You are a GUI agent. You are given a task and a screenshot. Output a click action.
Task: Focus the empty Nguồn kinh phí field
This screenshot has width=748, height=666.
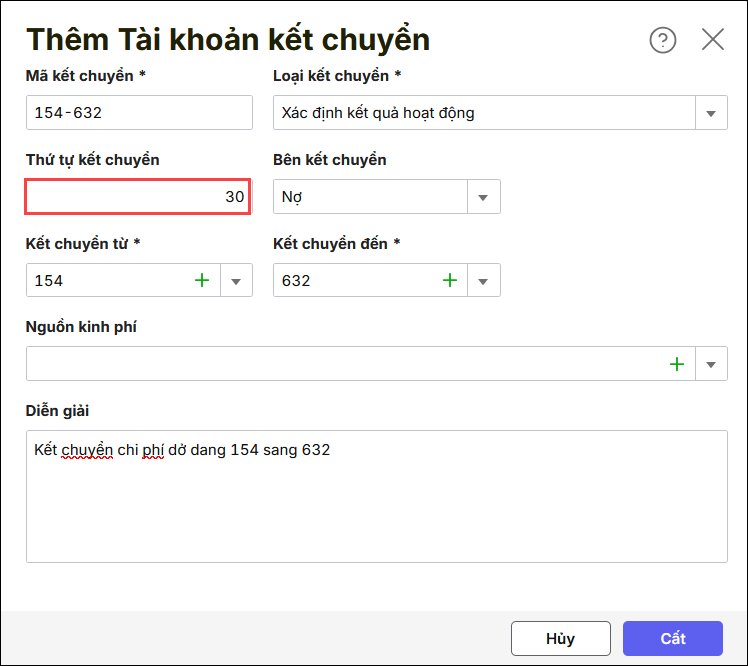pyautogui.click(x=340, y=364)
